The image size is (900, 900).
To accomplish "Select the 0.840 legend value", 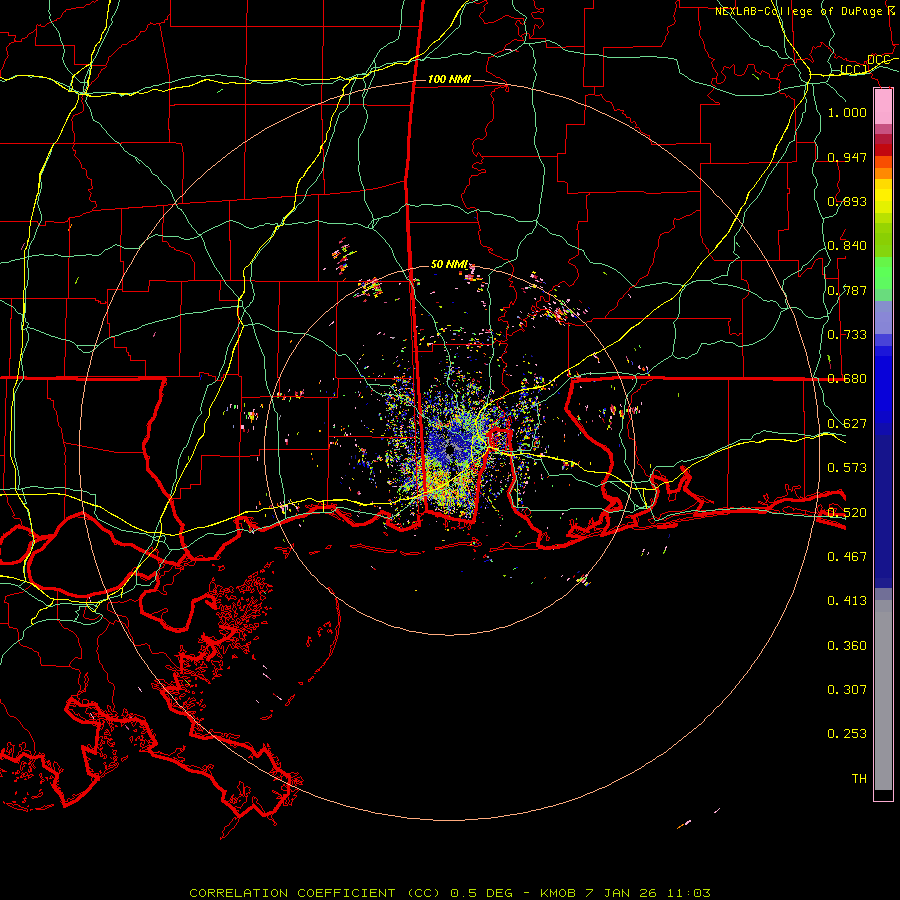I will 847,246.
